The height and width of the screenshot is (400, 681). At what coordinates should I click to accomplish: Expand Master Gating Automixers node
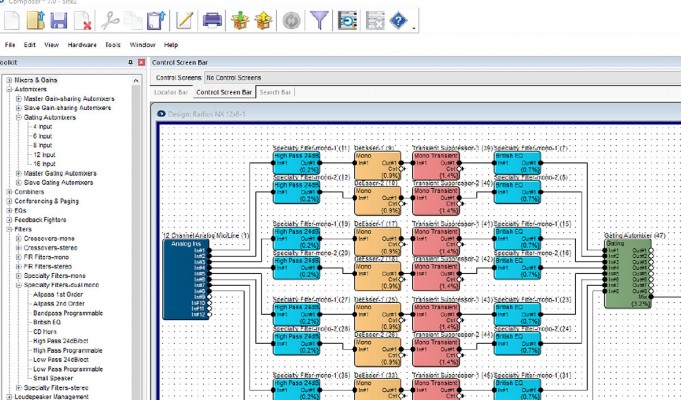pyautogui.click(x=19, y=173)
